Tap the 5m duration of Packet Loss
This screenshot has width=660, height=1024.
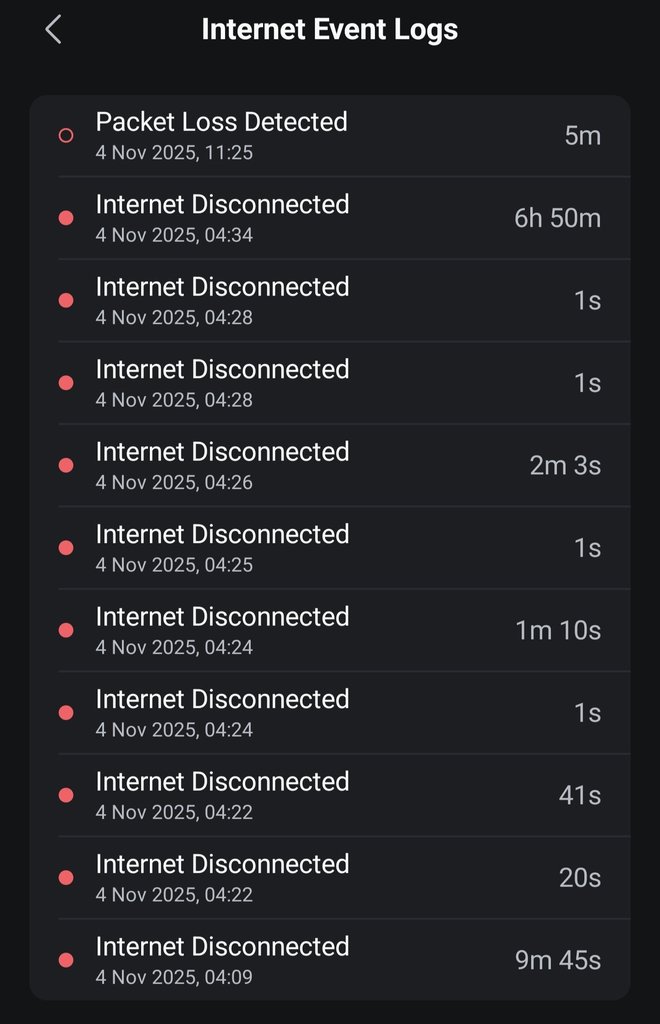582,136
